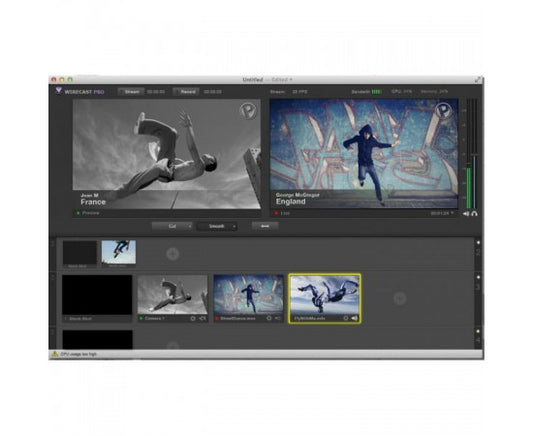
Task: Open settings gear on the graffiti dancer shot
Action: (269, 318)
